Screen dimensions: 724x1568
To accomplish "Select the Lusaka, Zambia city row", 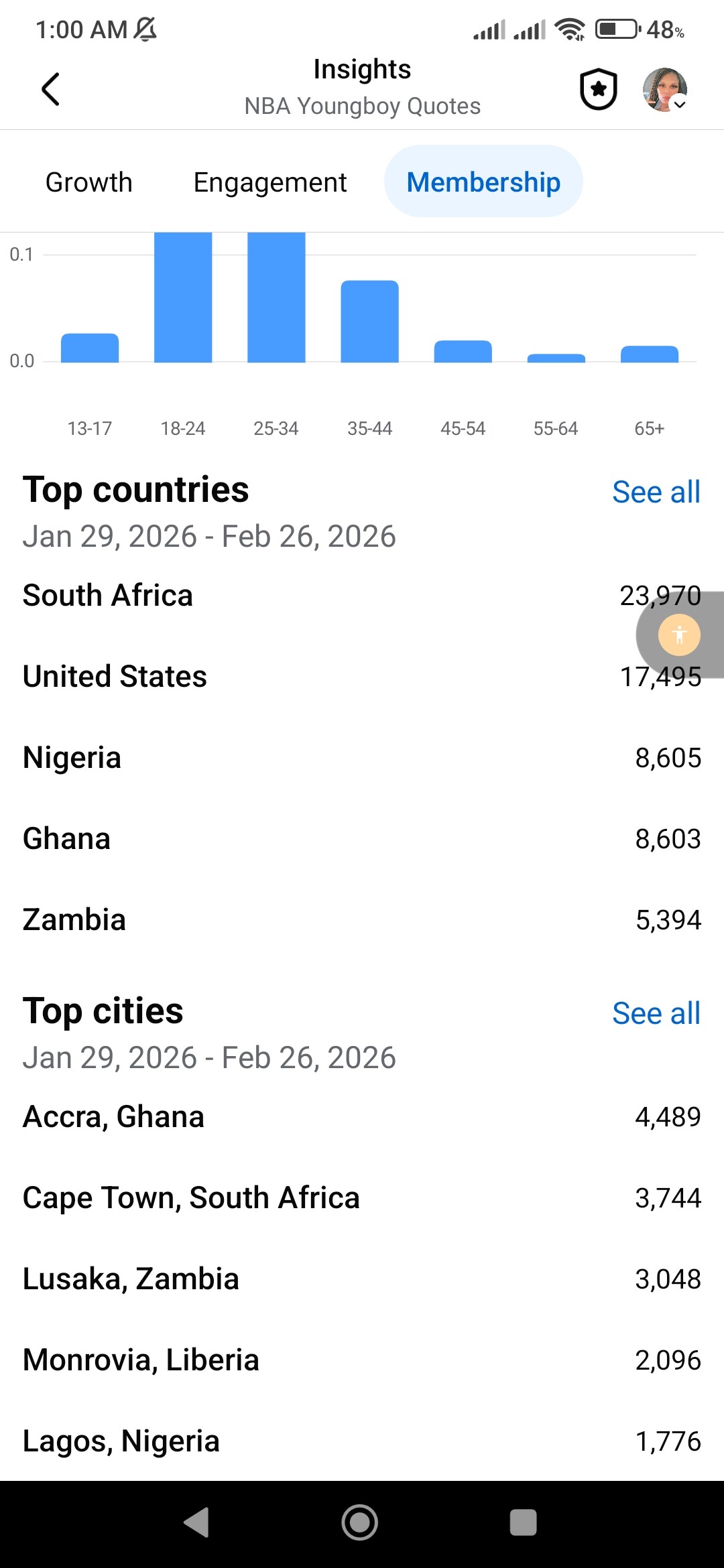I will click(362, 1279).
